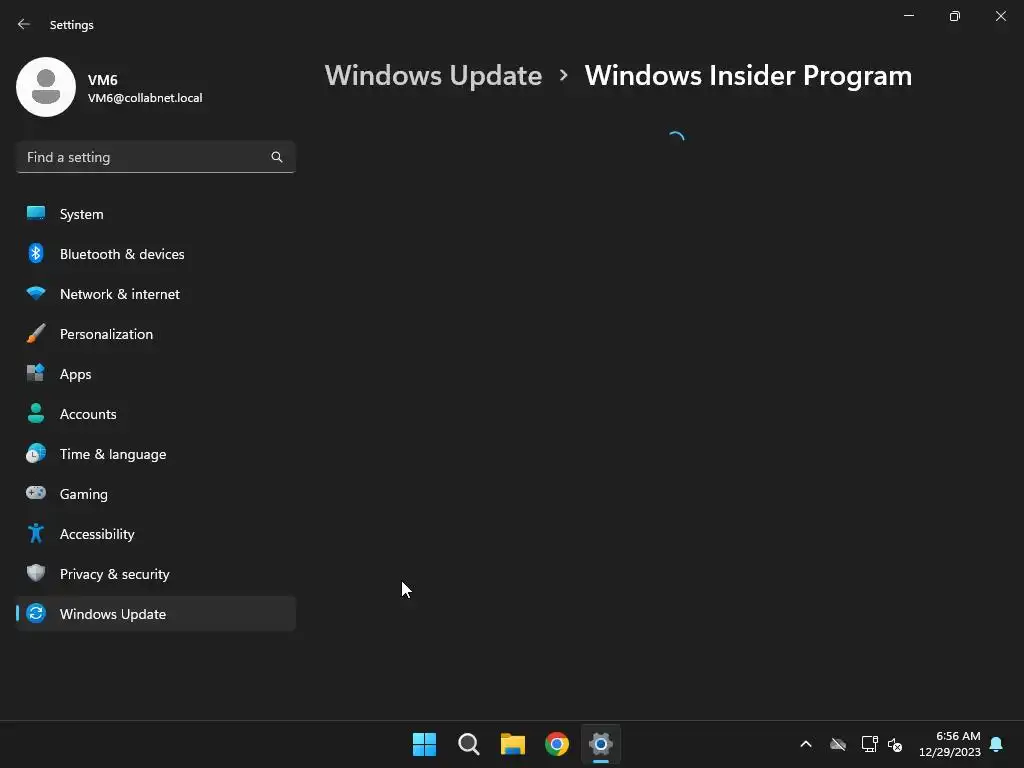Open taskbar Search
This screenshot has width=1024, height=768.
click(x=468, y=744)
